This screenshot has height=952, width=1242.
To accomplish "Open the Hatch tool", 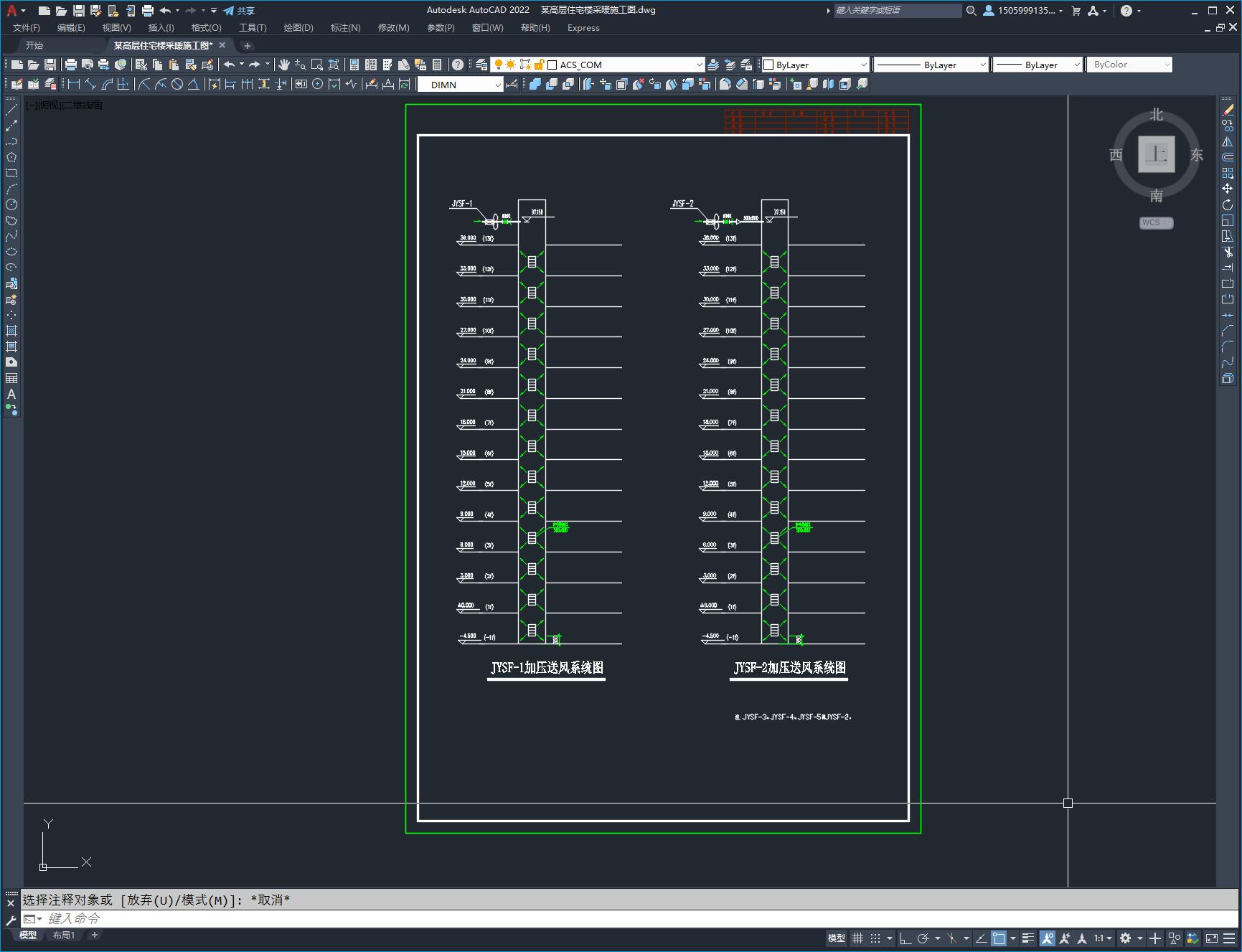I will 11,331.
